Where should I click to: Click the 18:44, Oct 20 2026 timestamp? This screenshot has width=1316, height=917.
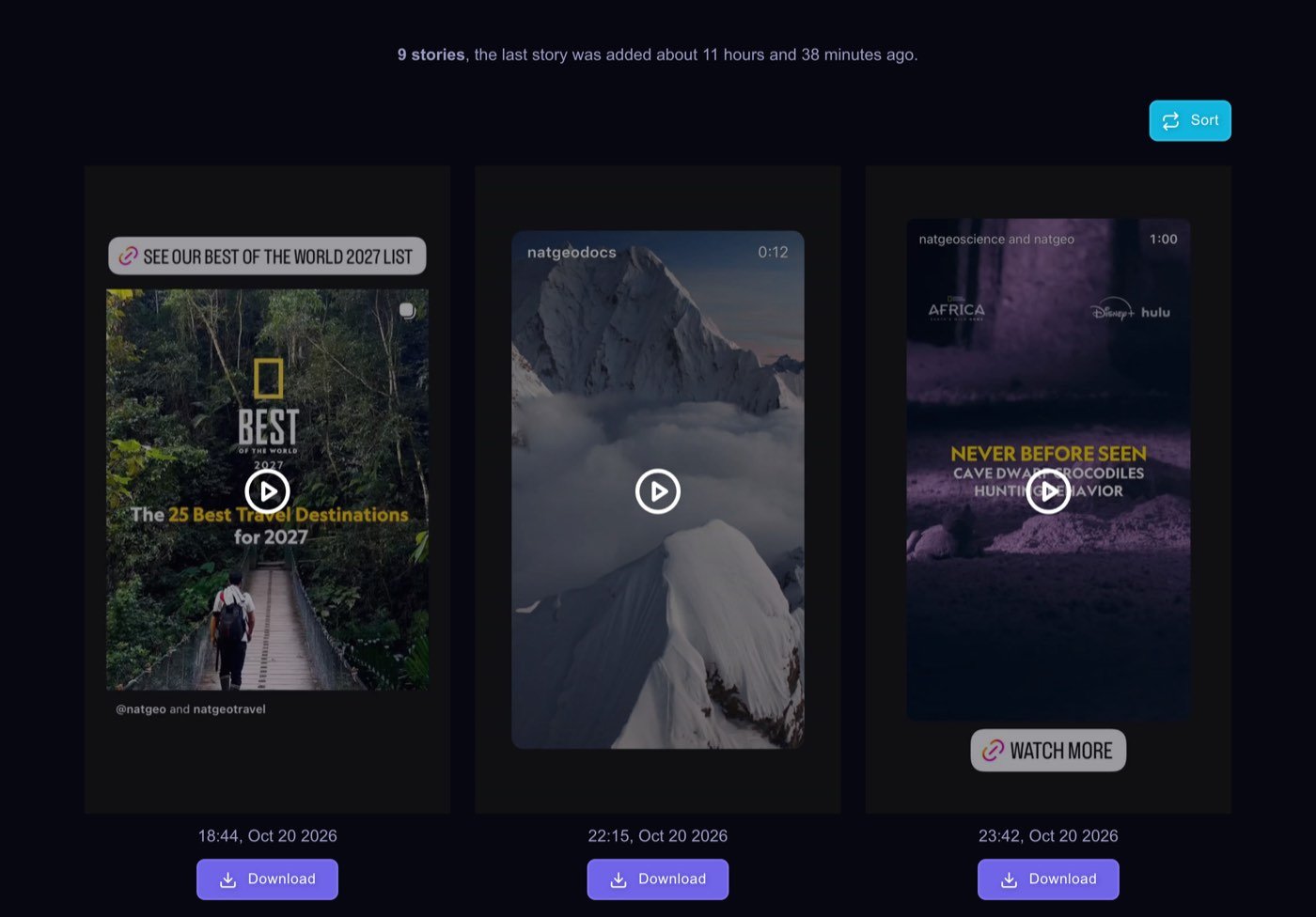click(x=267, y=836)
